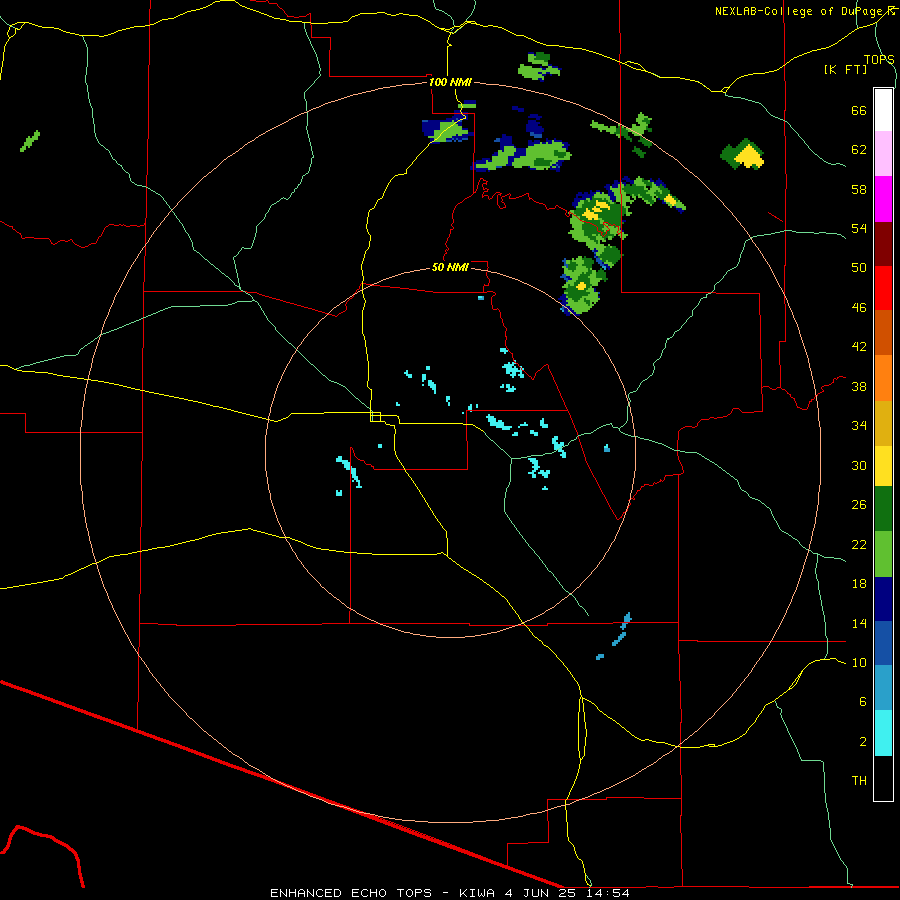Click the legend value 38
The image size is (900, 900).
click(x=859, y=387)
